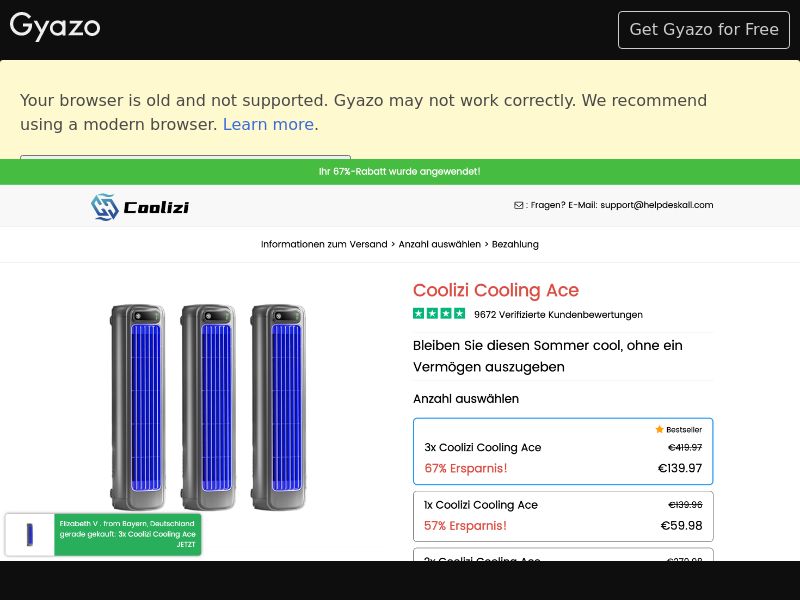Image resolution: width=800 pixels, height=600 pixels.
Task: Click support@helpdeskall.com email address
Action: coord(657,205)
